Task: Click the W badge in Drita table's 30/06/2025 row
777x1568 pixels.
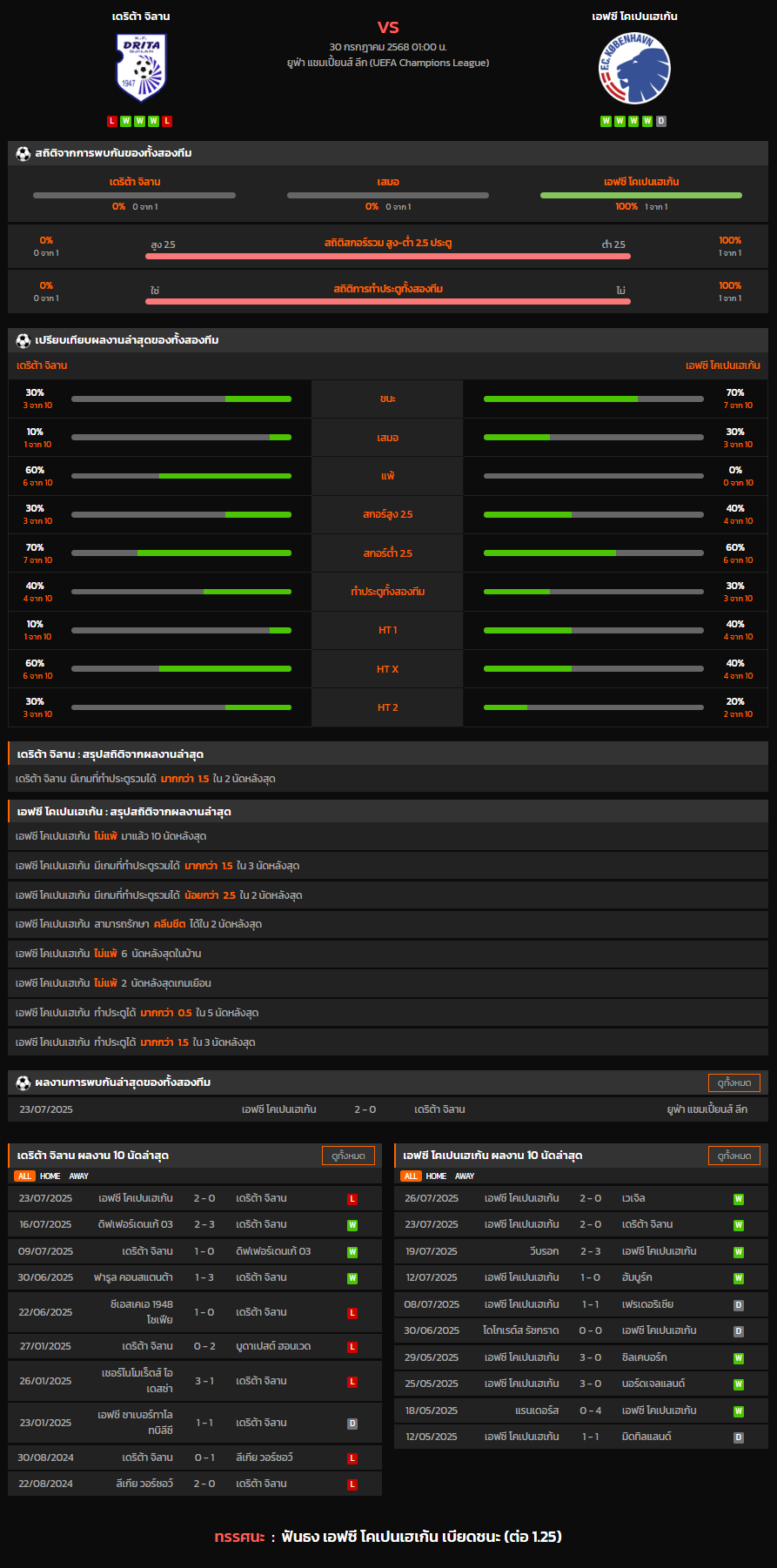Action: point(352,1278)
